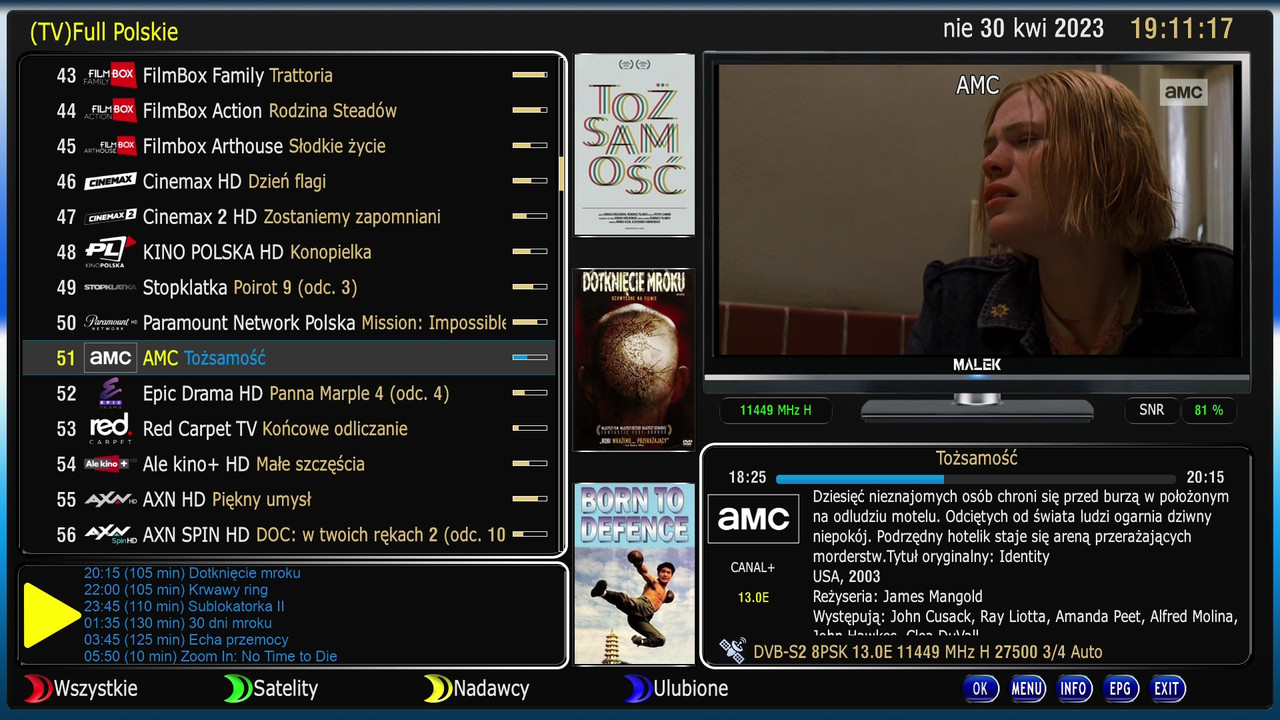Click the (TV)Full Polskie bouquet title
Screen dimensions: 1280x720
(104, 32)
